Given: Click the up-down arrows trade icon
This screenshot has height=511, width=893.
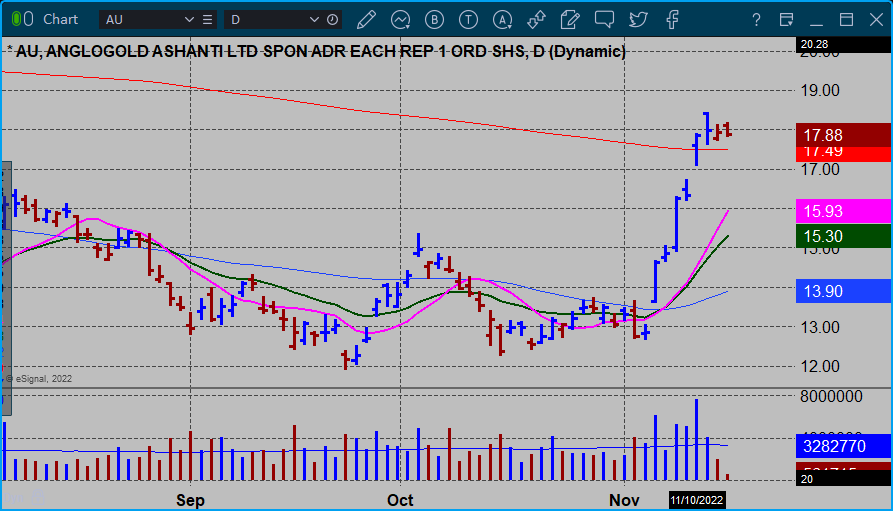Looking at the screenshot, I should pyautogui.click(x=536, y=20).
